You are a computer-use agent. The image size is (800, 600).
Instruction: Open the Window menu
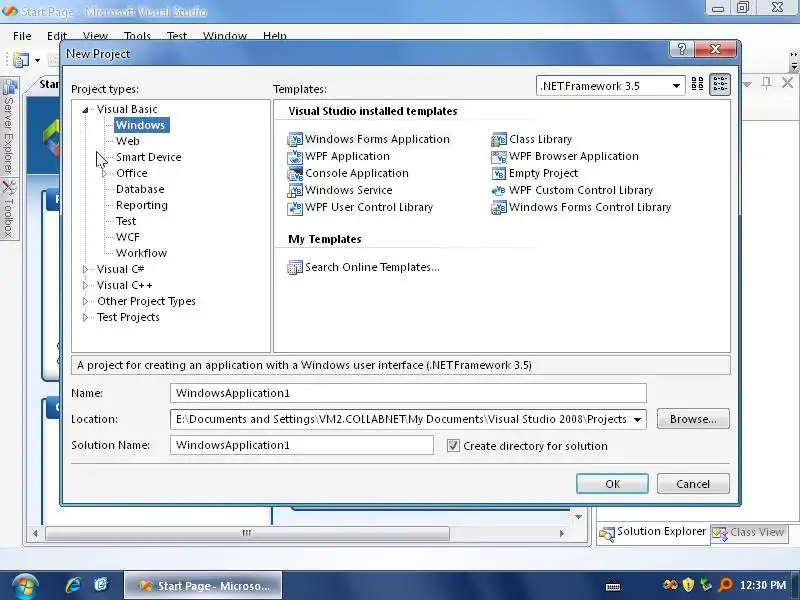224,36
